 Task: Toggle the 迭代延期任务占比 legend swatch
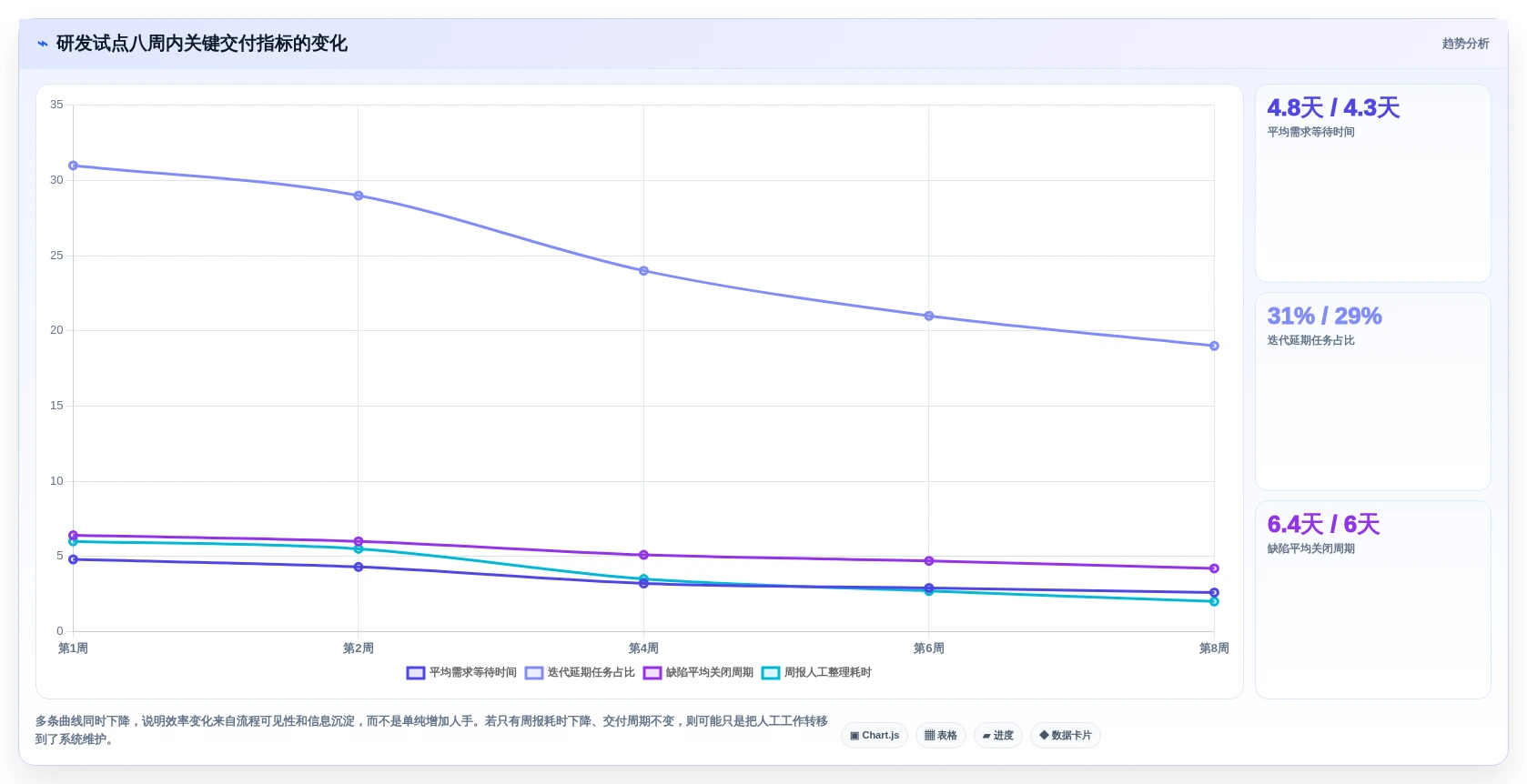[534, 673]
